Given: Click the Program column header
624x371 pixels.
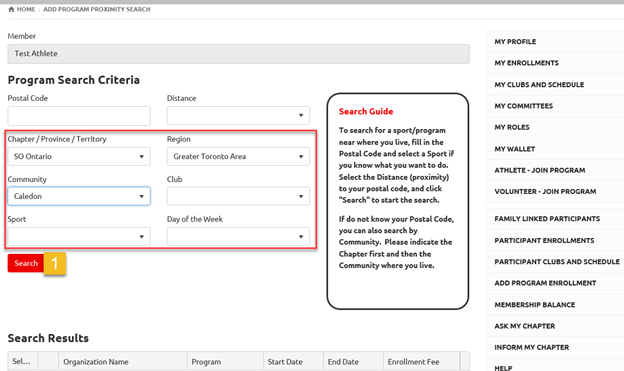Looking at the screenshot, I should point(225,361).
